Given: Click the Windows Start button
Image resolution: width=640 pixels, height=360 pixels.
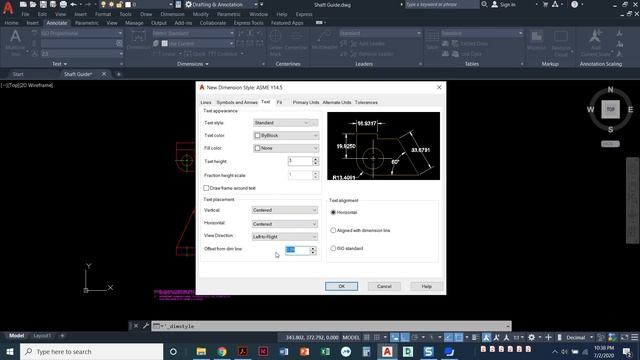Looking at the screenshot, I should click(x=10, y=351).
